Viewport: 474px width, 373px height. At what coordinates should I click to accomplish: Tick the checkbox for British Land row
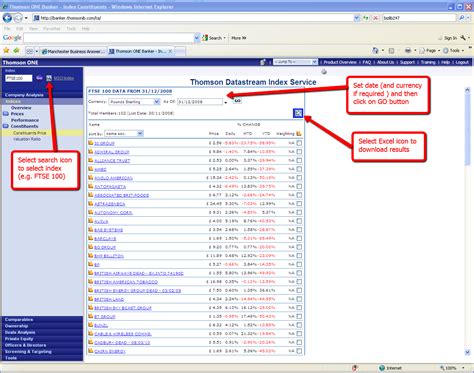pyautogui.click(x=299, y=299)
